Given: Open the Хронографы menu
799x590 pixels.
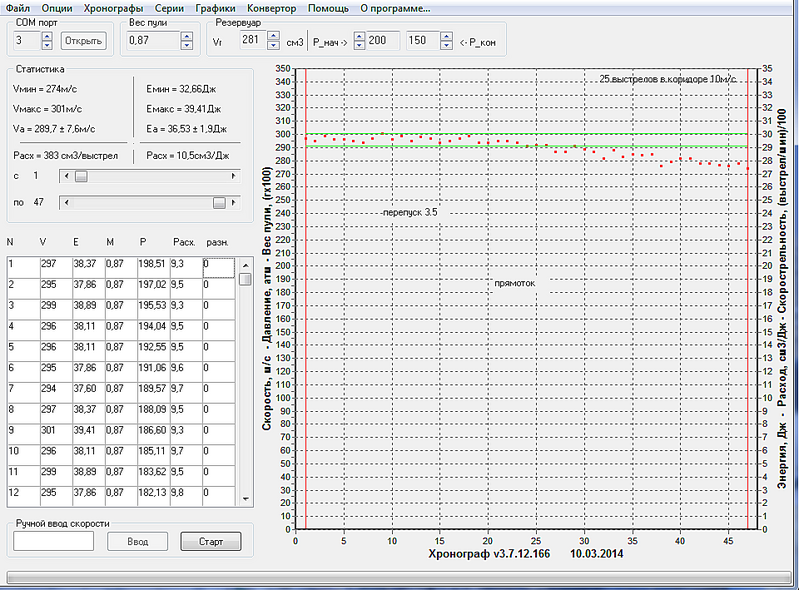Looking at the screenshot, I should tap(114, 8).
